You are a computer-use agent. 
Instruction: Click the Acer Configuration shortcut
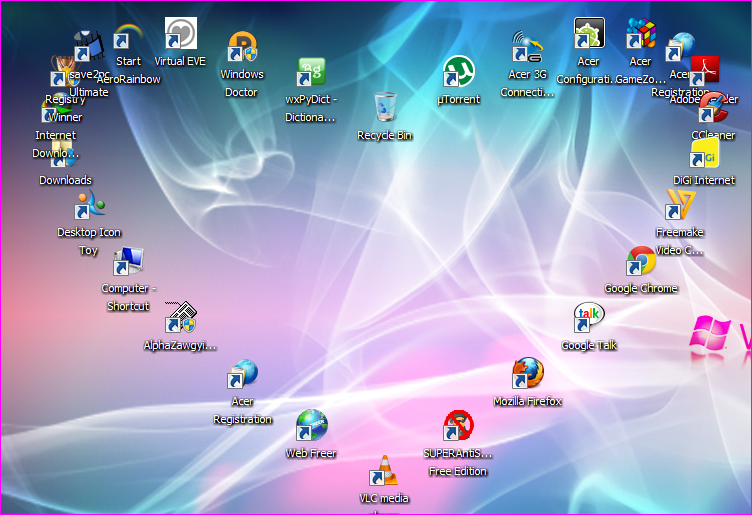589,33
